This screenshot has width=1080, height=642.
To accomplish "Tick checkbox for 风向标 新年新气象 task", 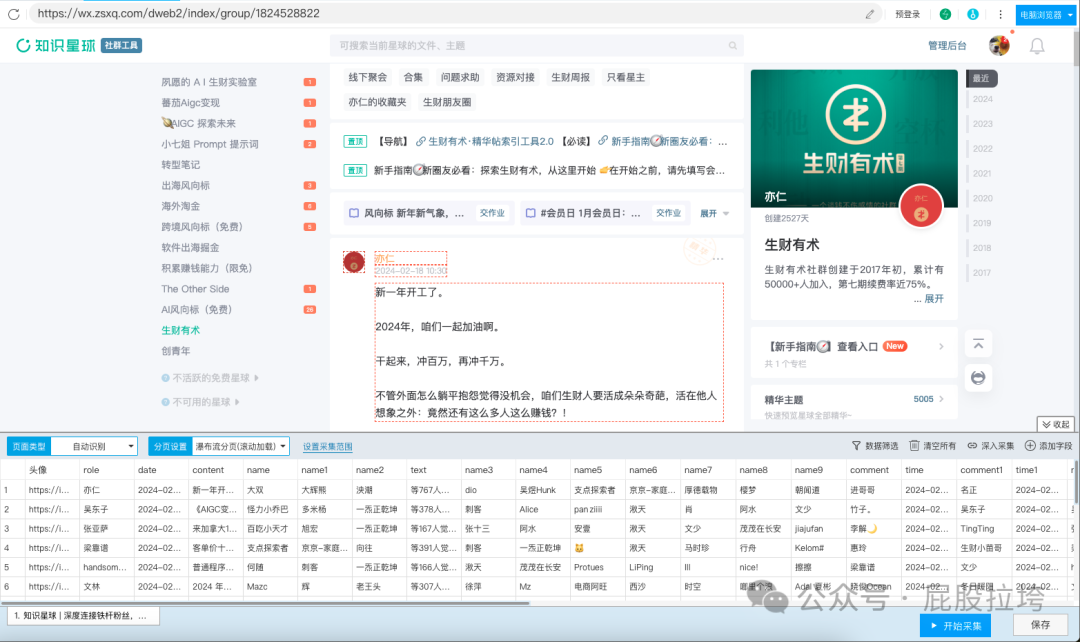I will 354,214.
